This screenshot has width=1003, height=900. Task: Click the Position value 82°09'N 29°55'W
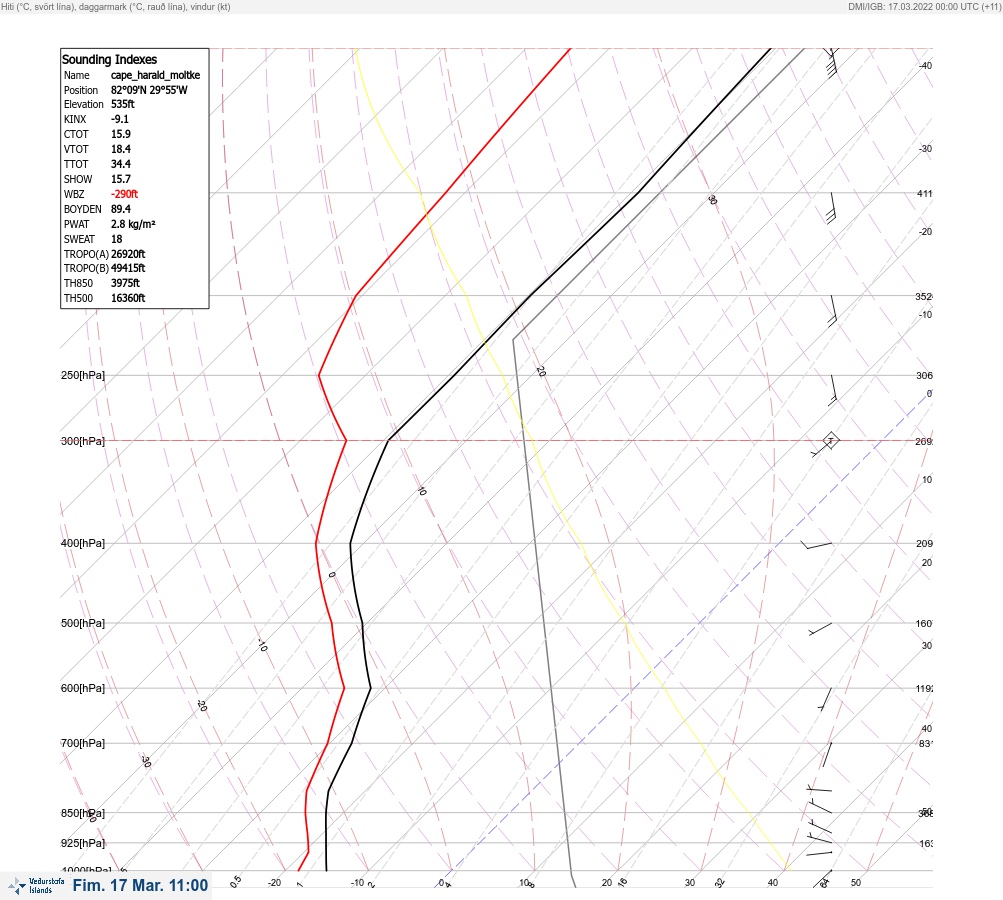pos(149,90)
